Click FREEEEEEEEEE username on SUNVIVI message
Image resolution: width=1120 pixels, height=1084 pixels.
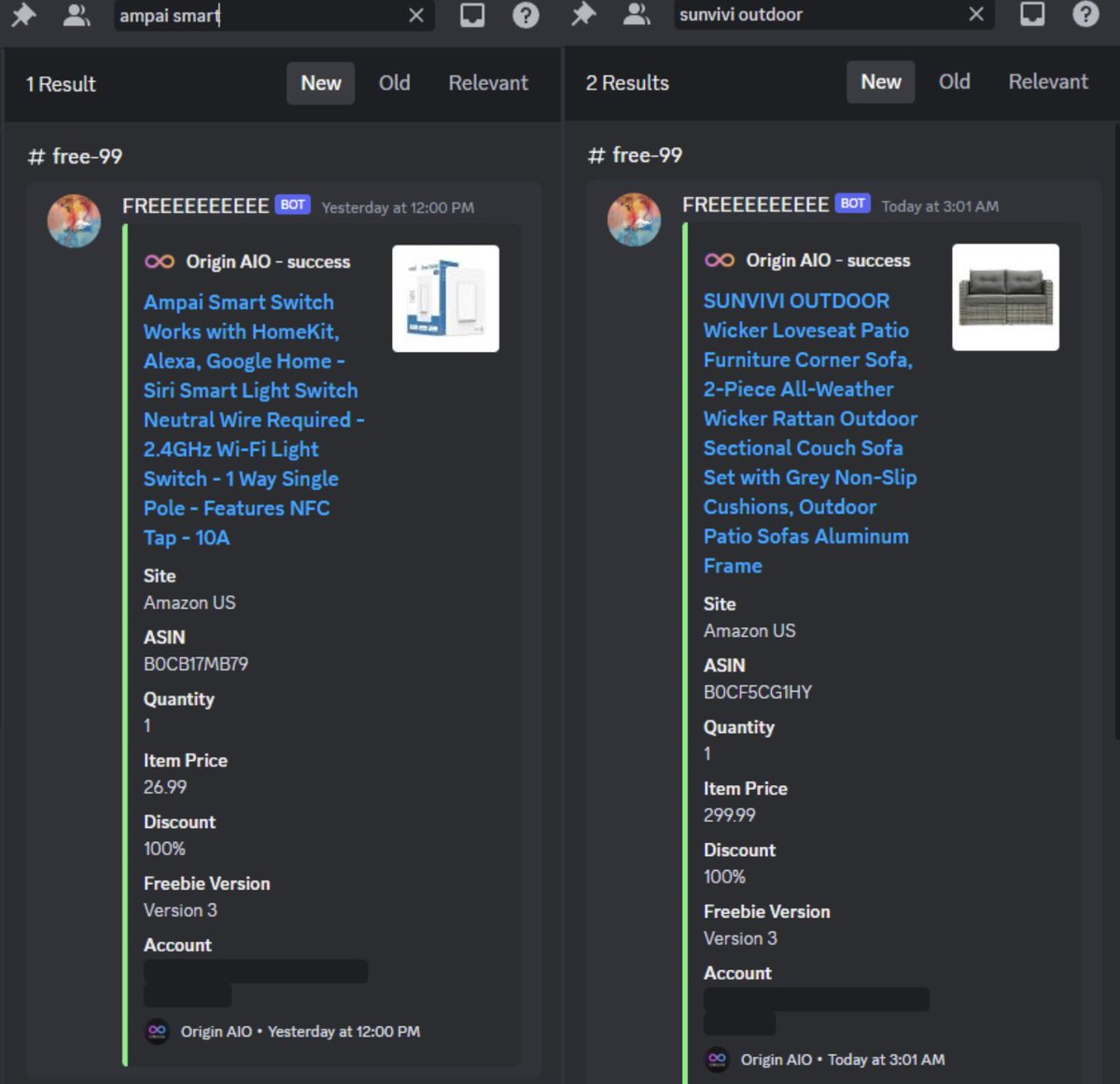(755, 204)
